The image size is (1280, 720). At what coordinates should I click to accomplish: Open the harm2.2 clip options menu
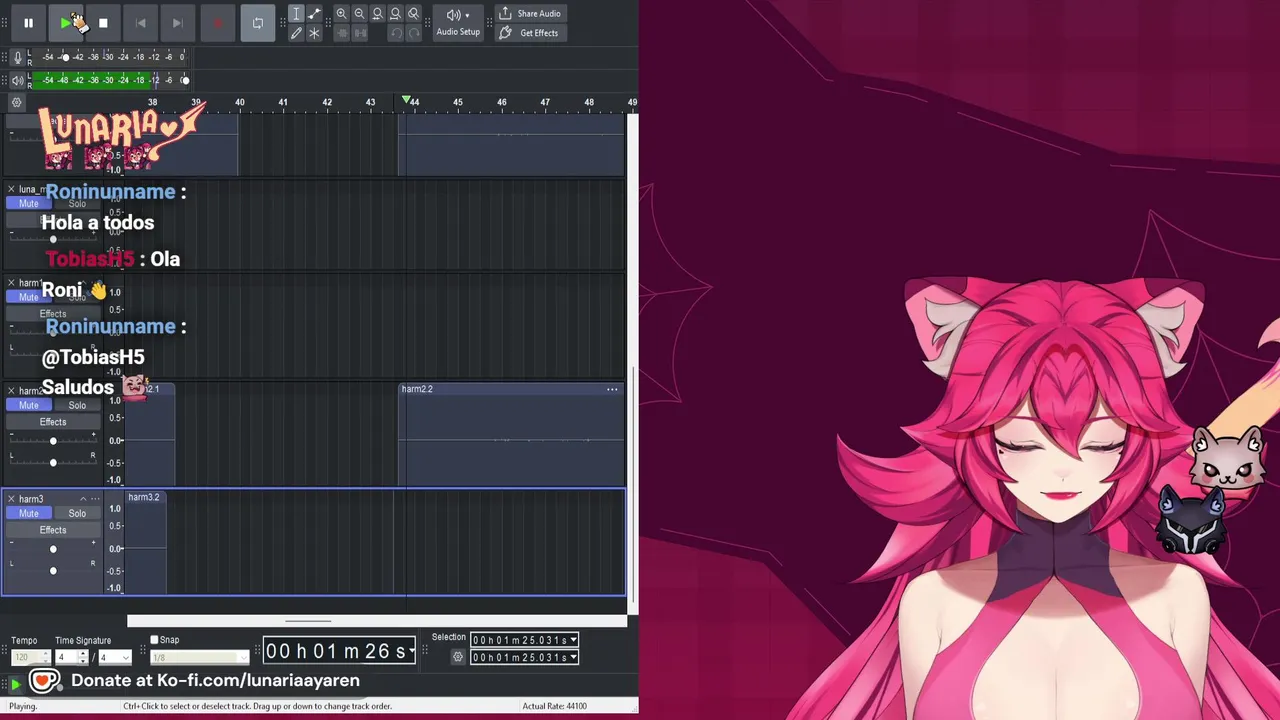(612, 389)
